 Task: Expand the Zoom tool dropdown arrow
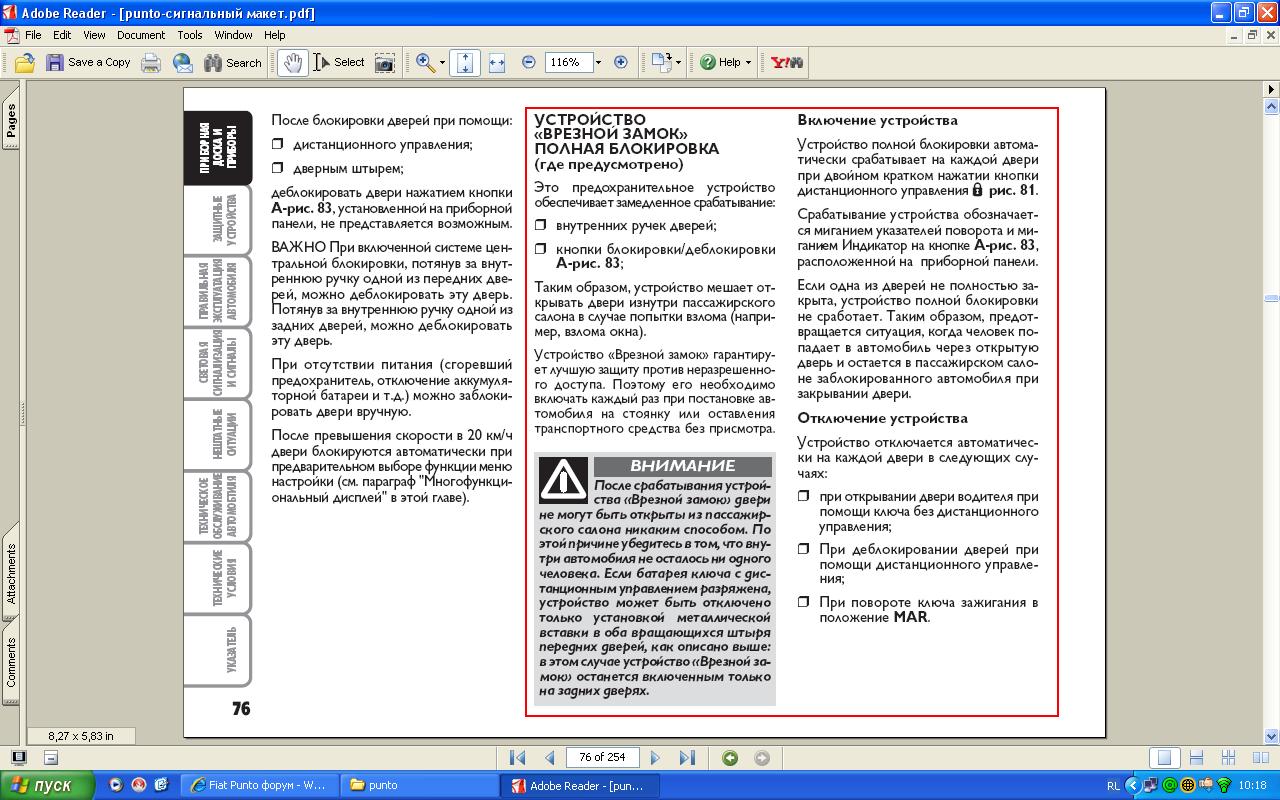coord(442,62)
